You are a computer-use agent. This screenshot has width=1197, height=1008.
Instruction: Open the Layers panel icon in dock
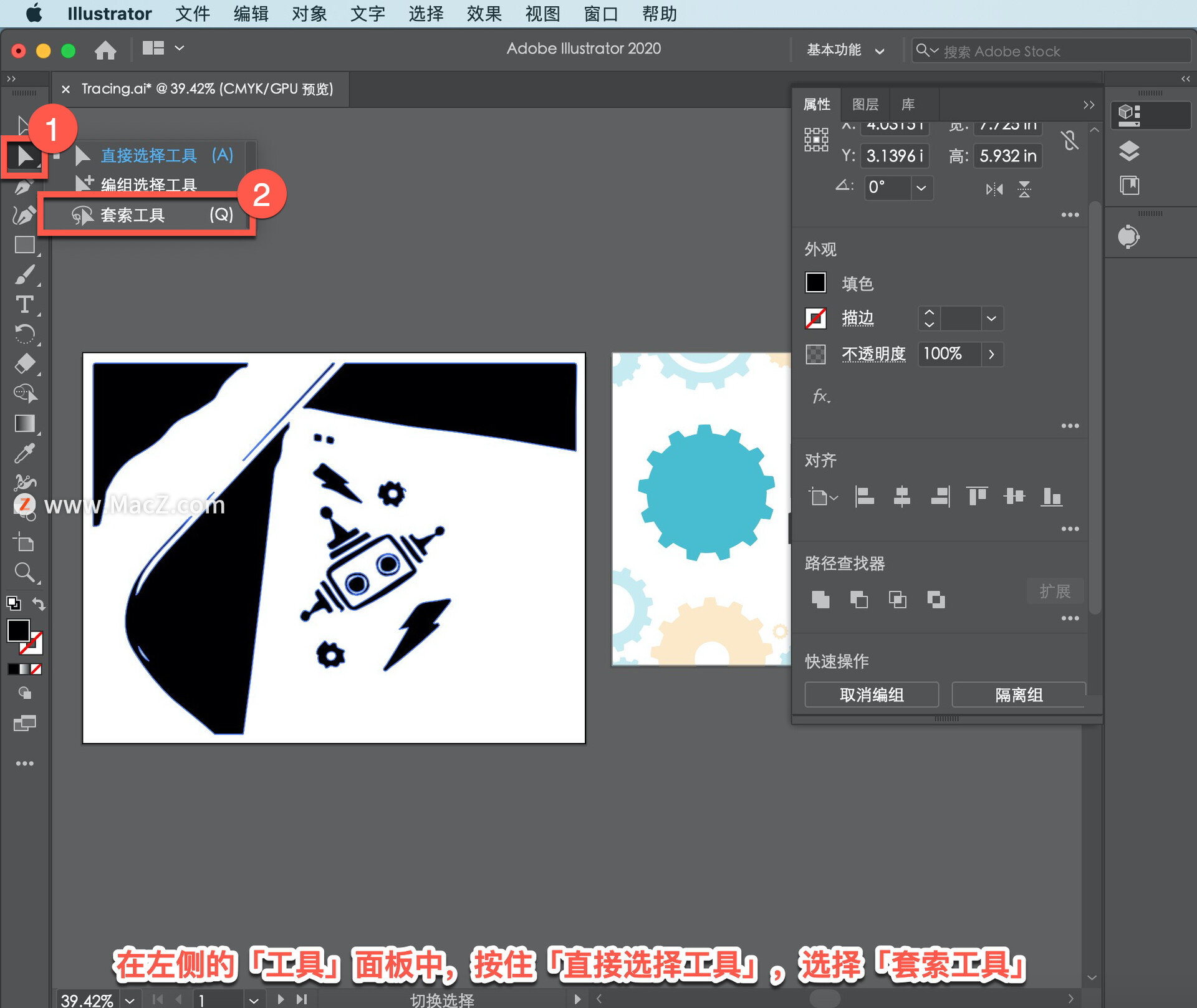(1129, 151)
